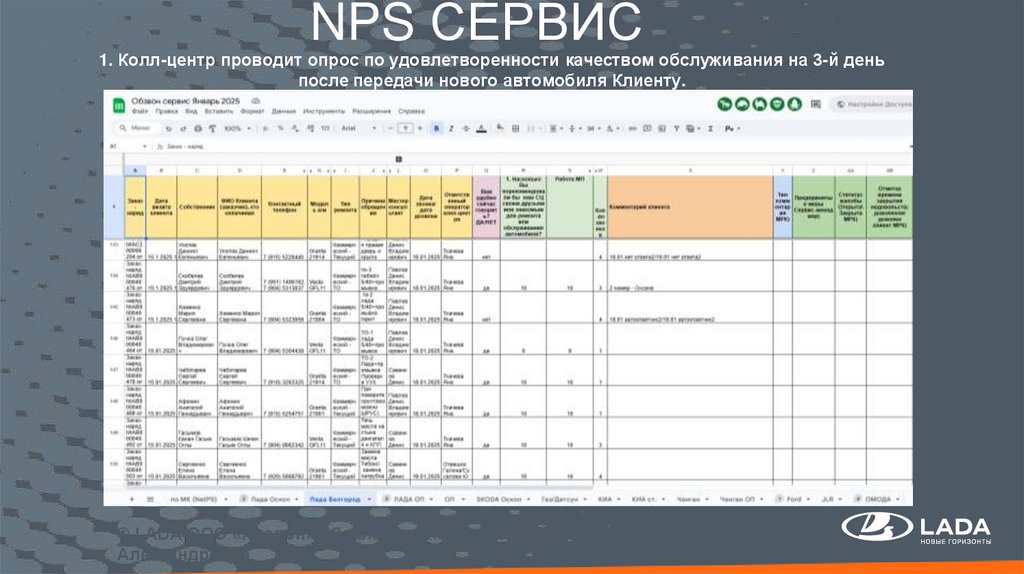Open the filter views dropdown
The width and height of the screenshot is (1024, 574).
click(693, 129)
